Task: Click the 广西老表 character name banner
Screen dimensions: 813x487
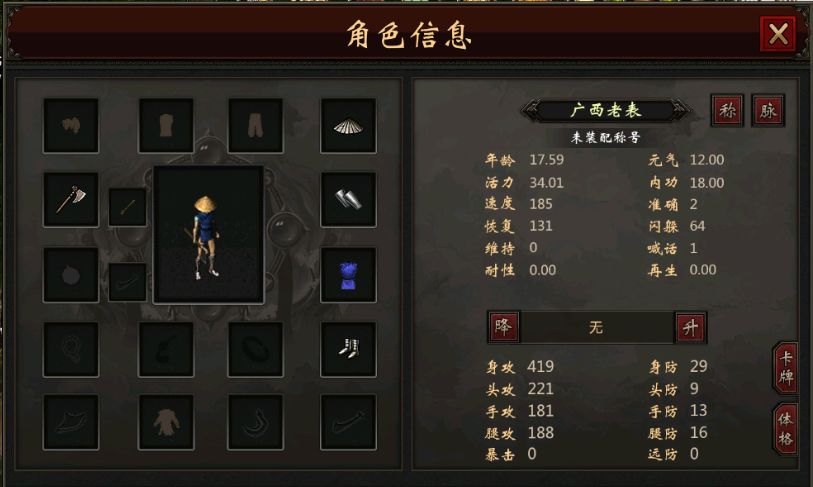Action: coord(606,110)
